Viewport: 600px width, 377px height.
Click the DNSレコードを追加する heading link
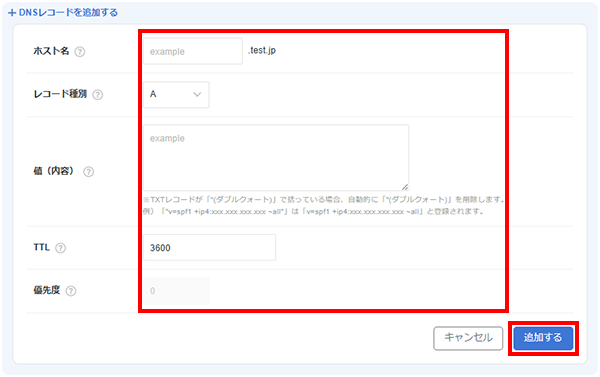click(68, 13)
